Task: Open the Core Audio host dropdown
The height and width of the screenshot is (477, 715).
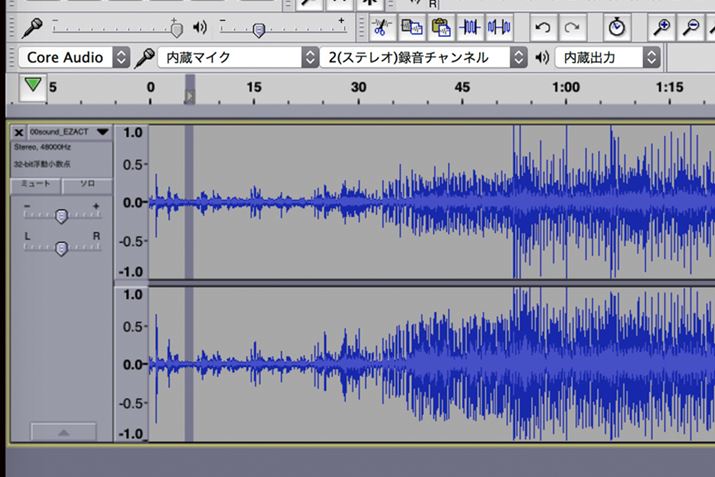Action: 76,57
